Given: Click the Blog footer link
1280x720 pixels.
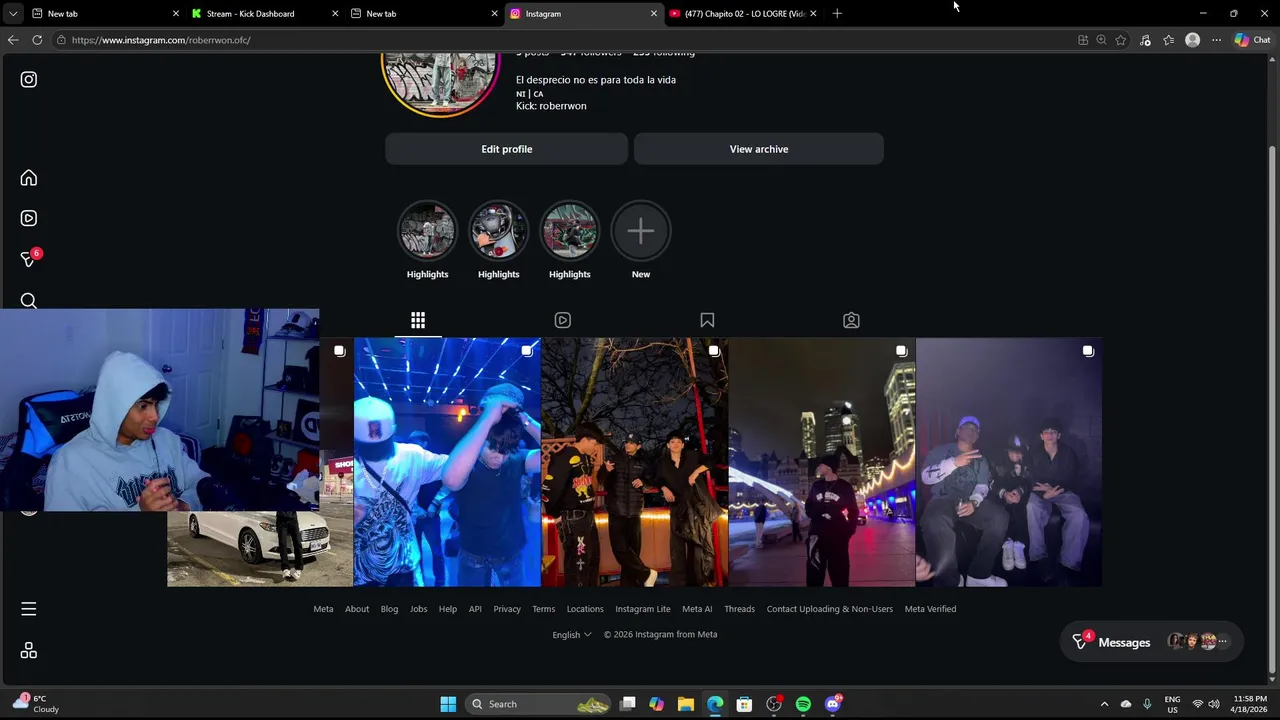Looking at the screenshot, I should point(389,609).
